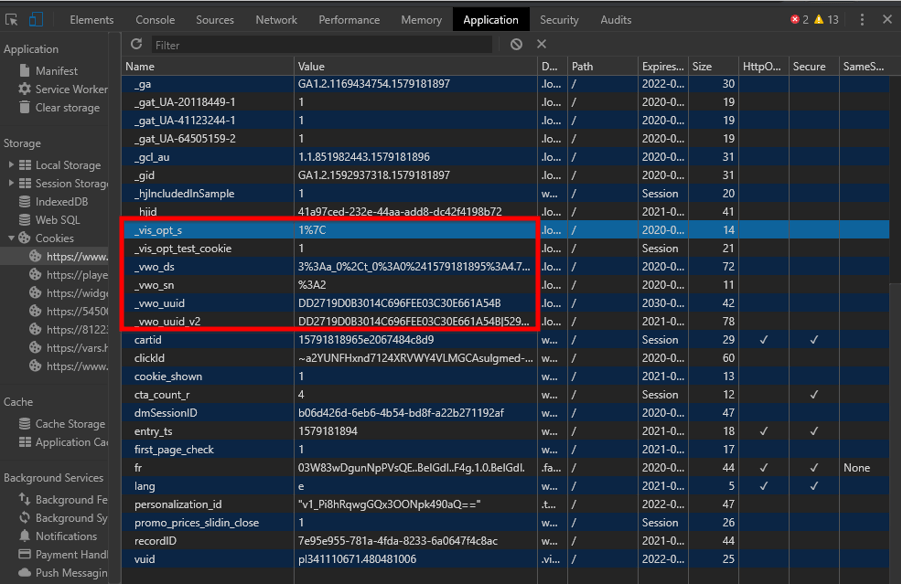This screenshot has height=584, width=901.
Task: Switch to the Network tab
Action: click(276, 20)
